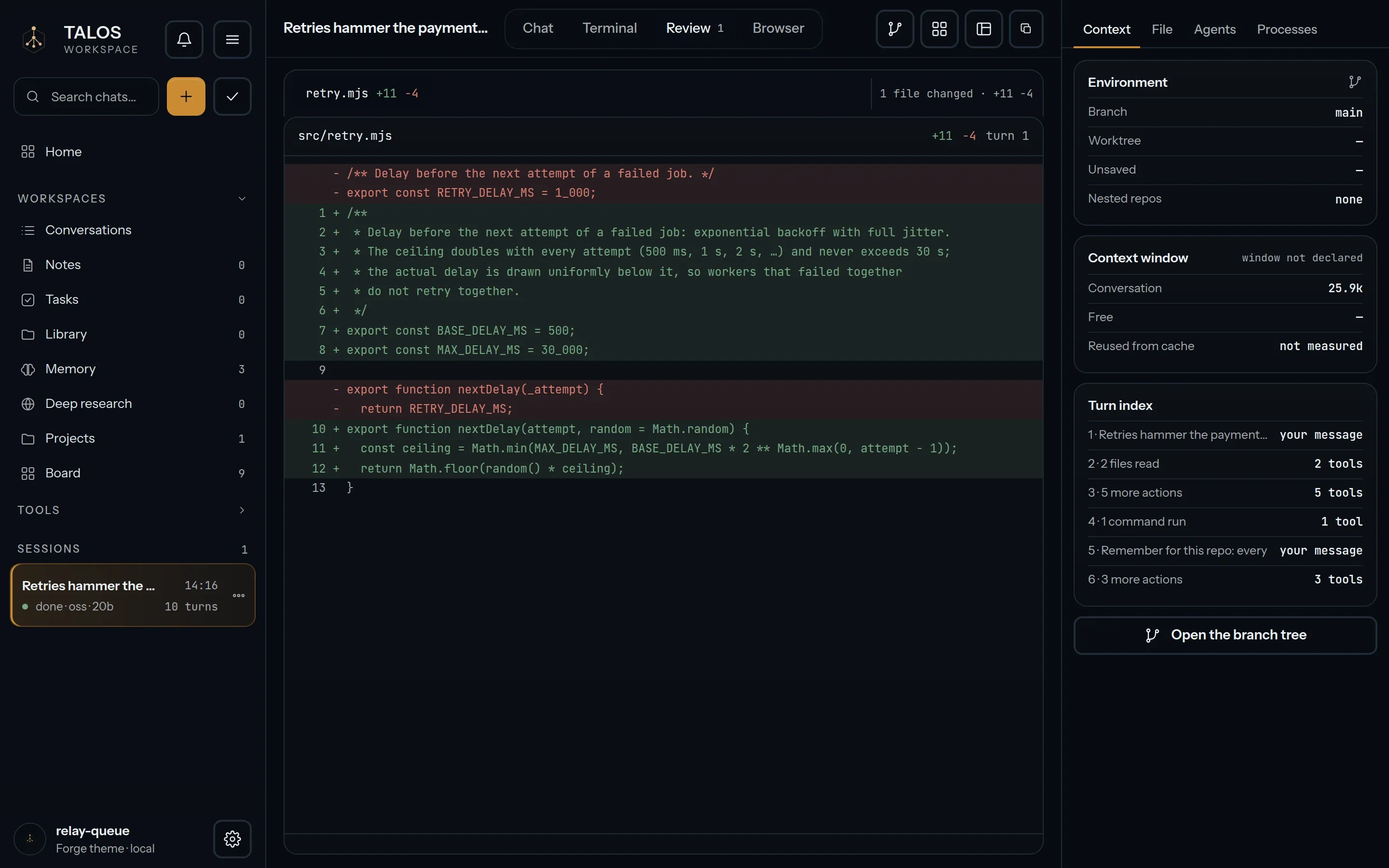Switch to the Chat tab

pos(538,28)
